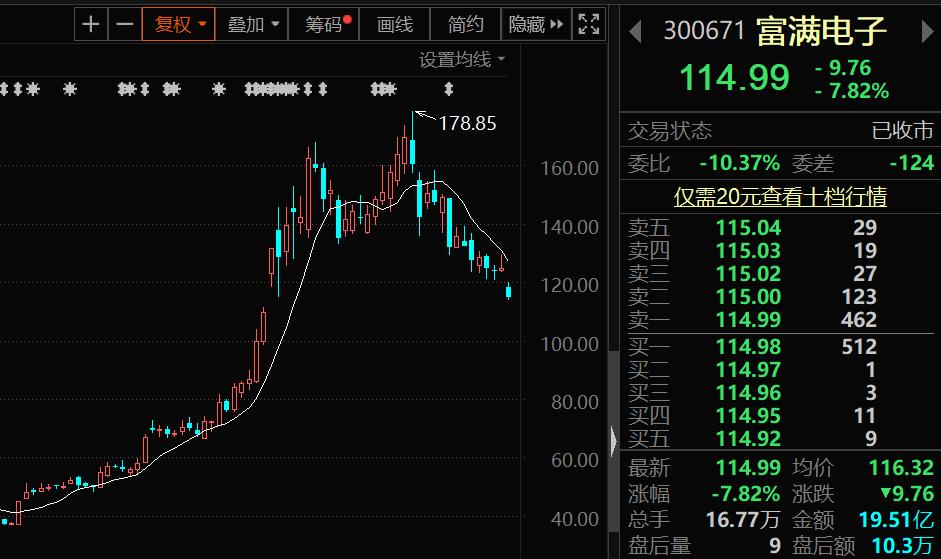This screenshot has height=559, width=941.
Task: Select 买二 price 114.97
Action: click(x=748, y=370)
